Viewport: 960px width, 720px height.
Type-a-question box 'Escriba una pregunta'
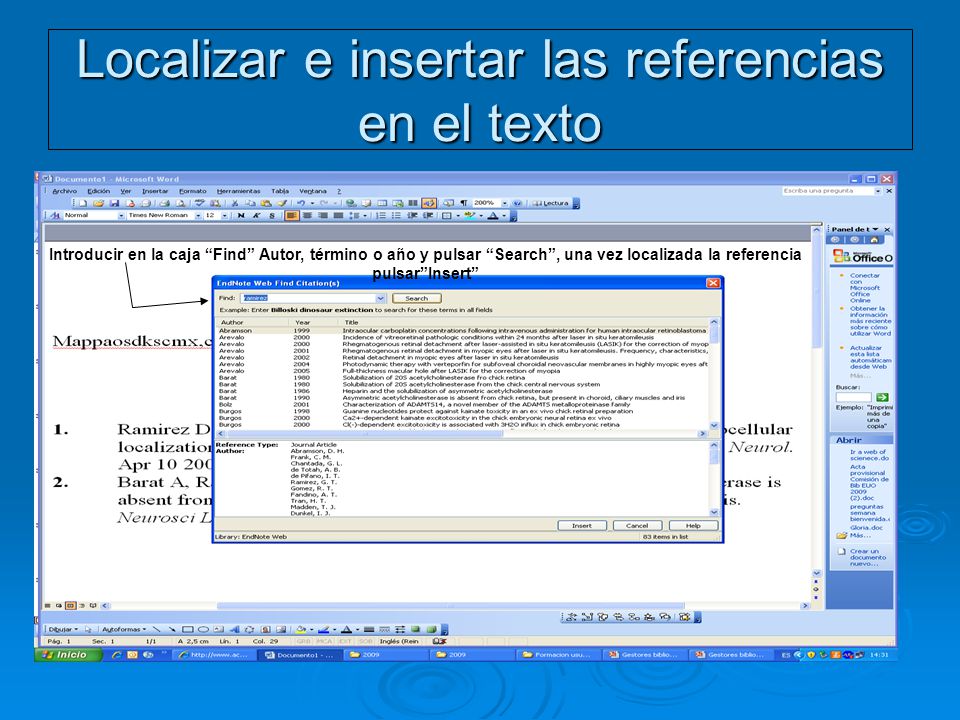coord(827,191)
